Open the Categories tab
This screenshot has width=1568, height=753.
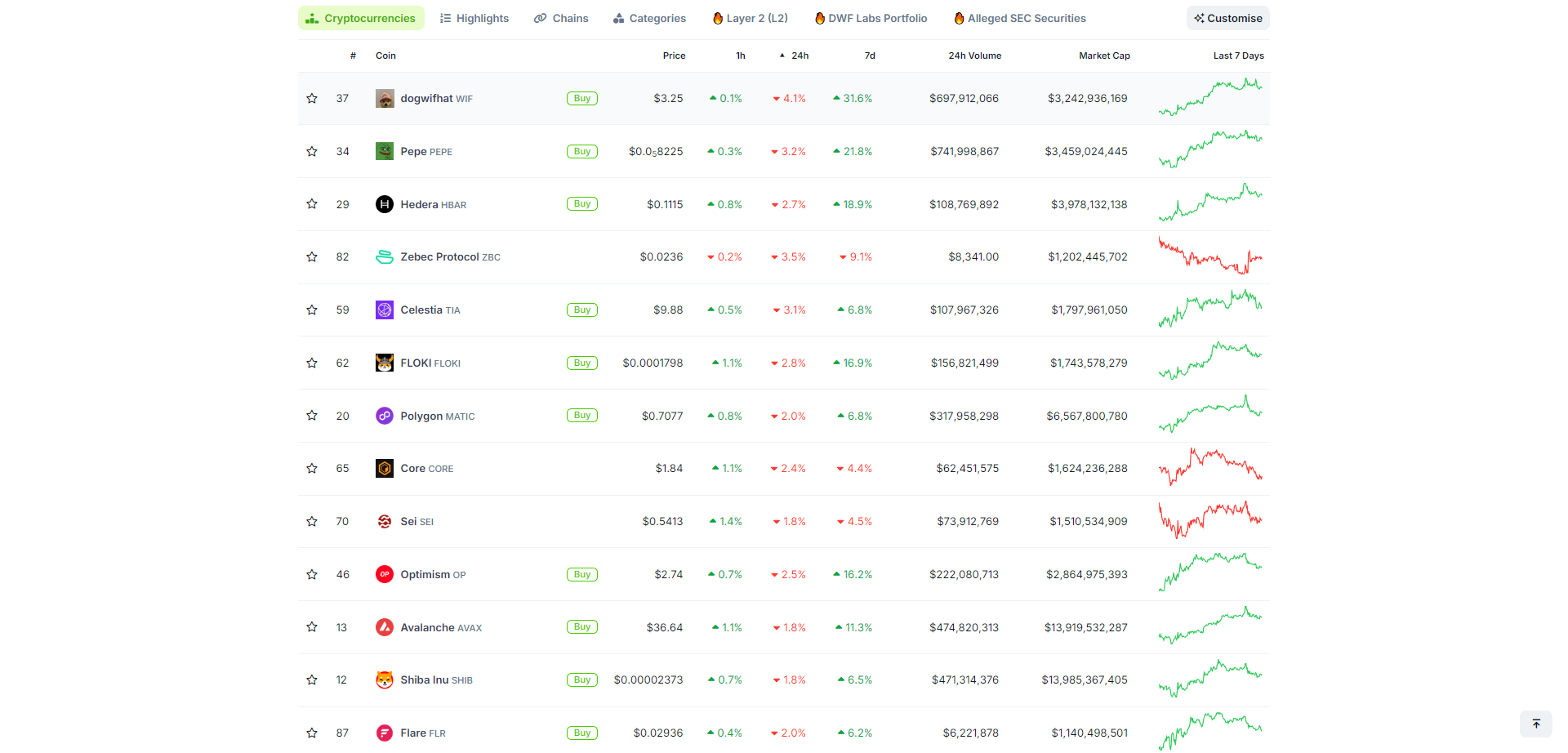(x=649, y=18)
